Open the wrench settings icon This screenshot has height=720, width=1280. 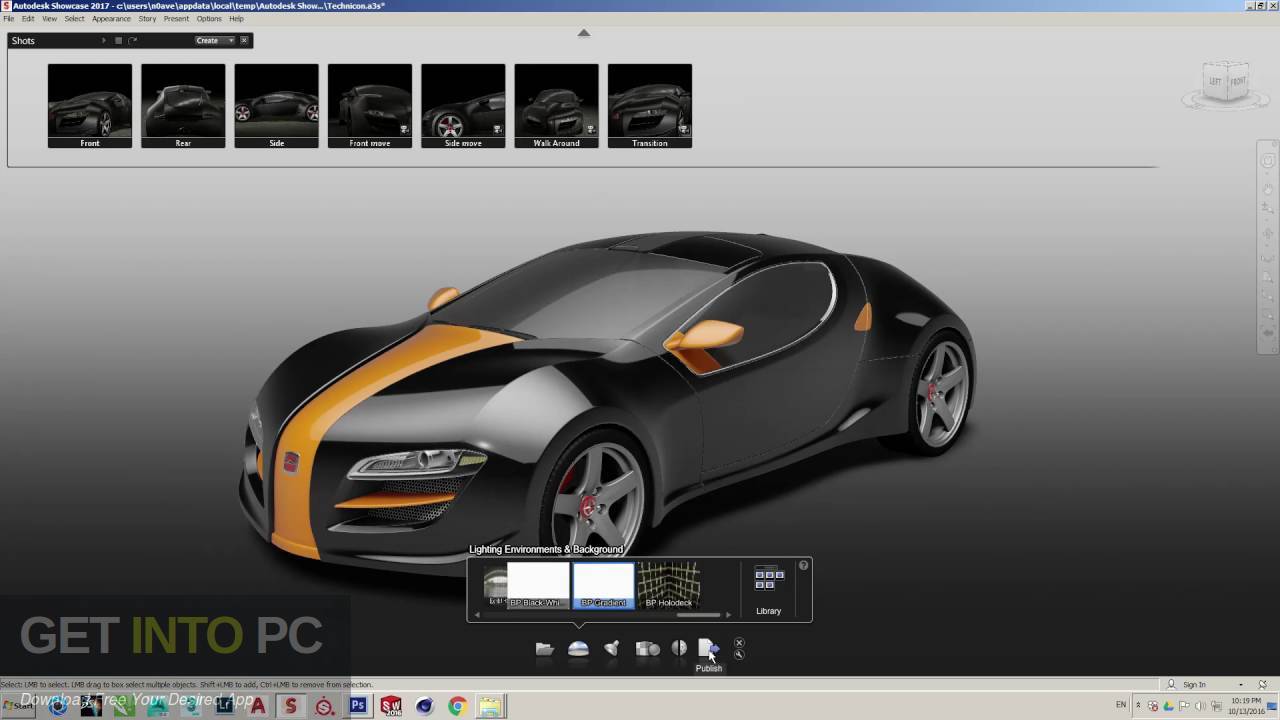739,655
